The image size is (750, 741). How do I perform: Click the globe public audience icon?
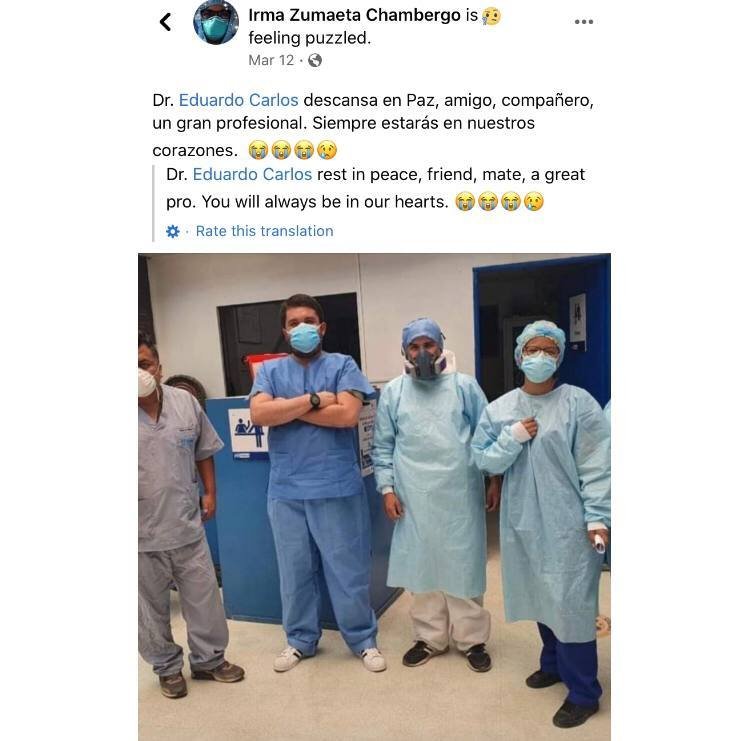click(x=315, y=60)
